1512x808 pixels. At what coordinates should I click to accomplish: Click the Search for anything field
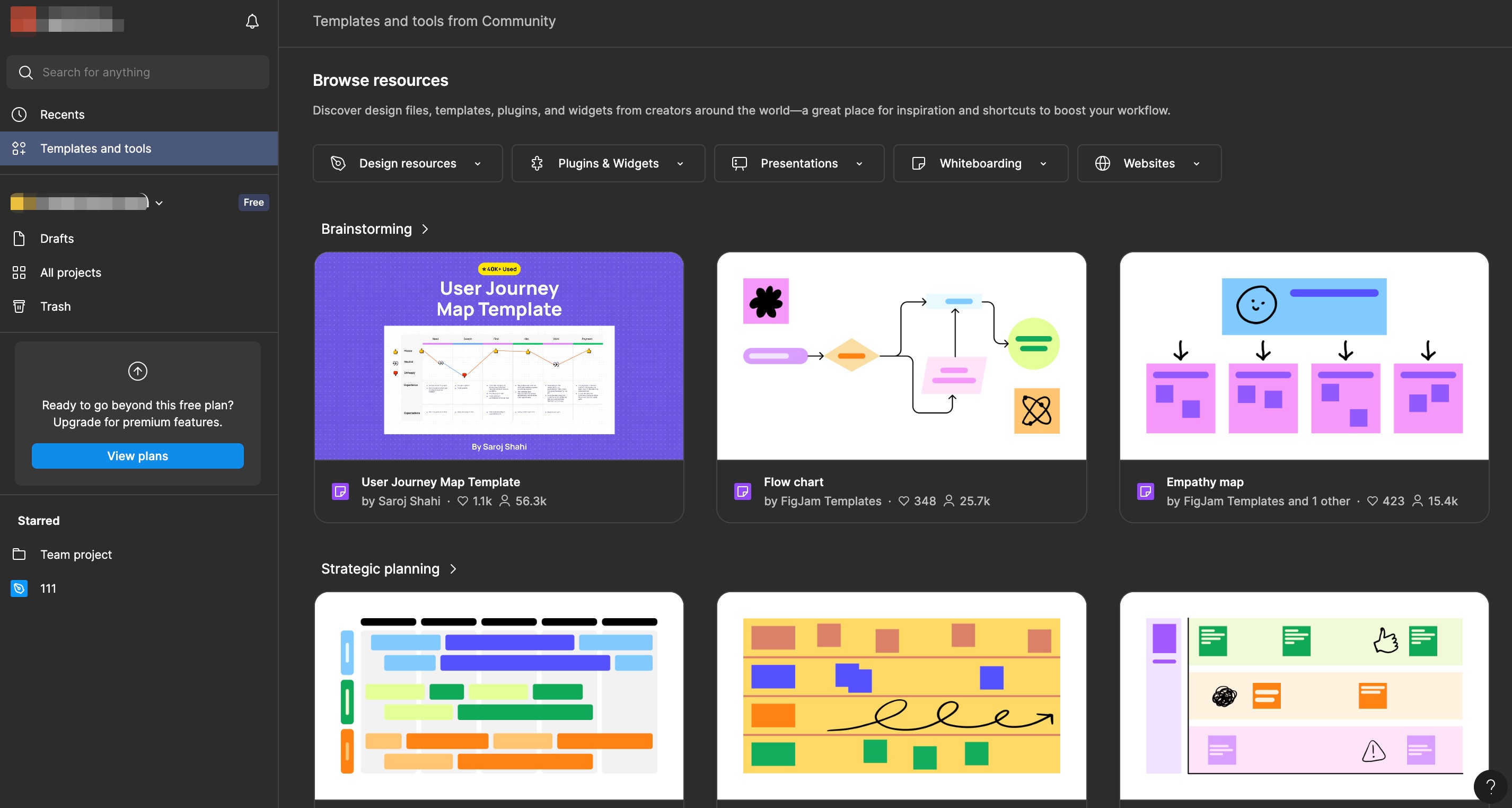pos(138,72)
